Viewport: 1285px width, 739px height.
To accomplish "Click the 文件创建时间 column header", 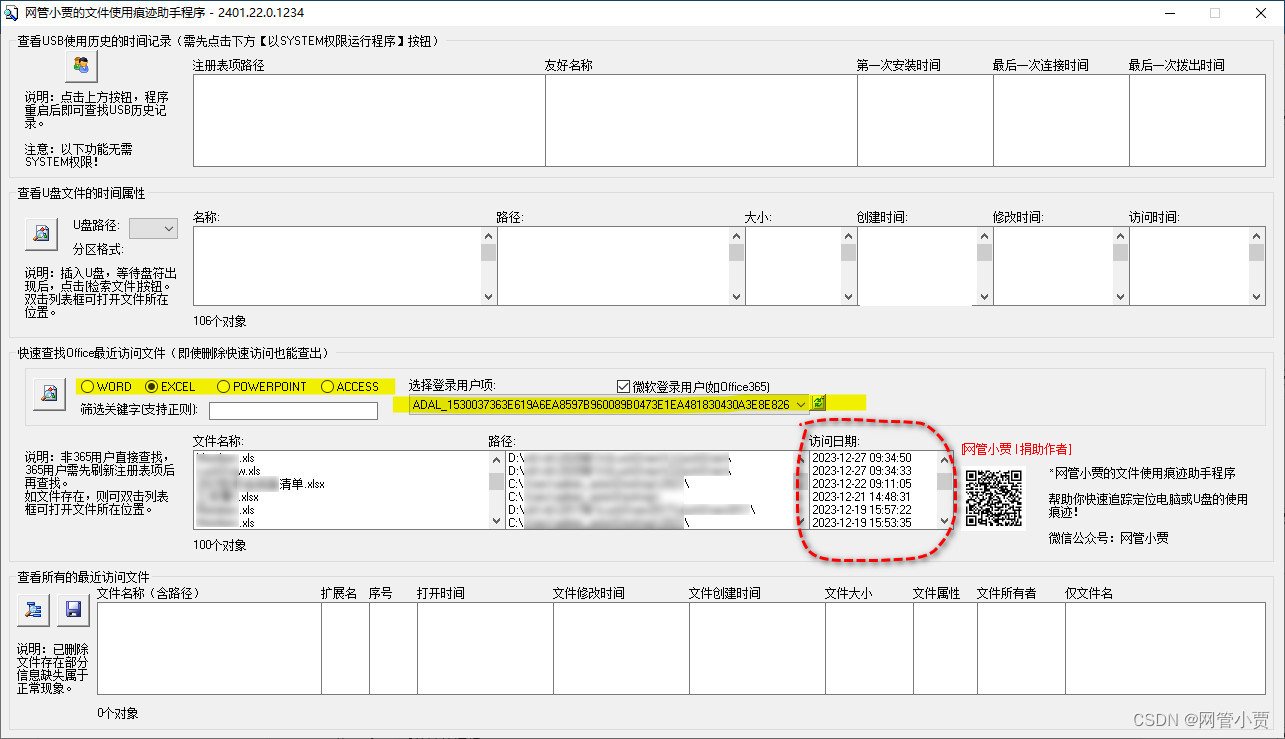I will (x=725, y=594).
